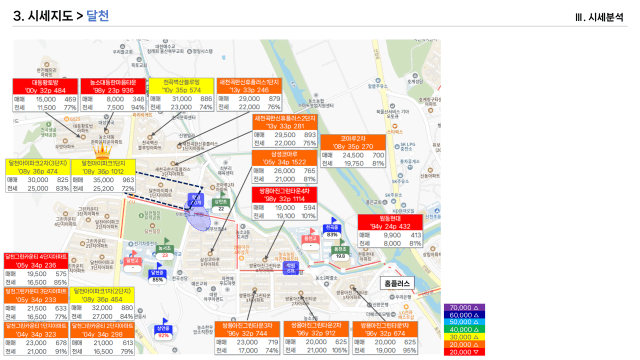The height and width of the screenshot is (360, 640).
Task: Open the 삼성코아루 price info box
Action: (x=284, y=167)
